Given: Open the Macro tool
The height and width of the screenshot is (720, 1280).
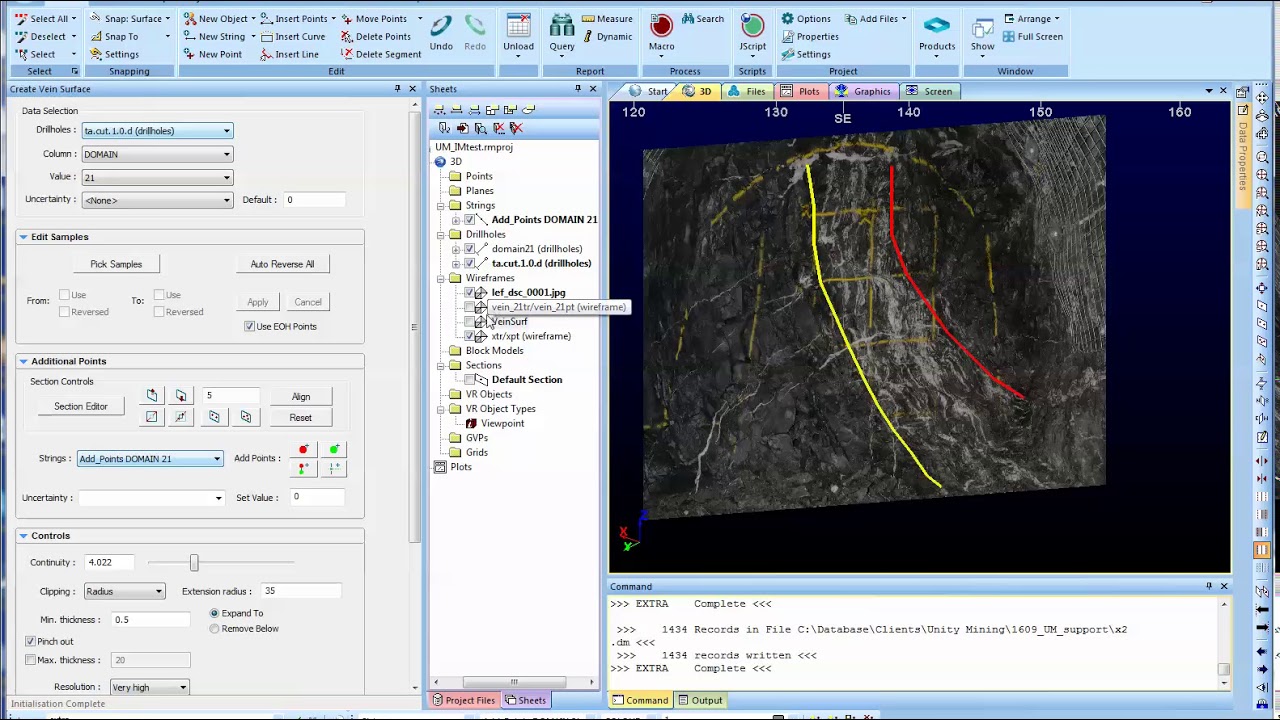Looking at the screenshot, I should pos(661,32).
